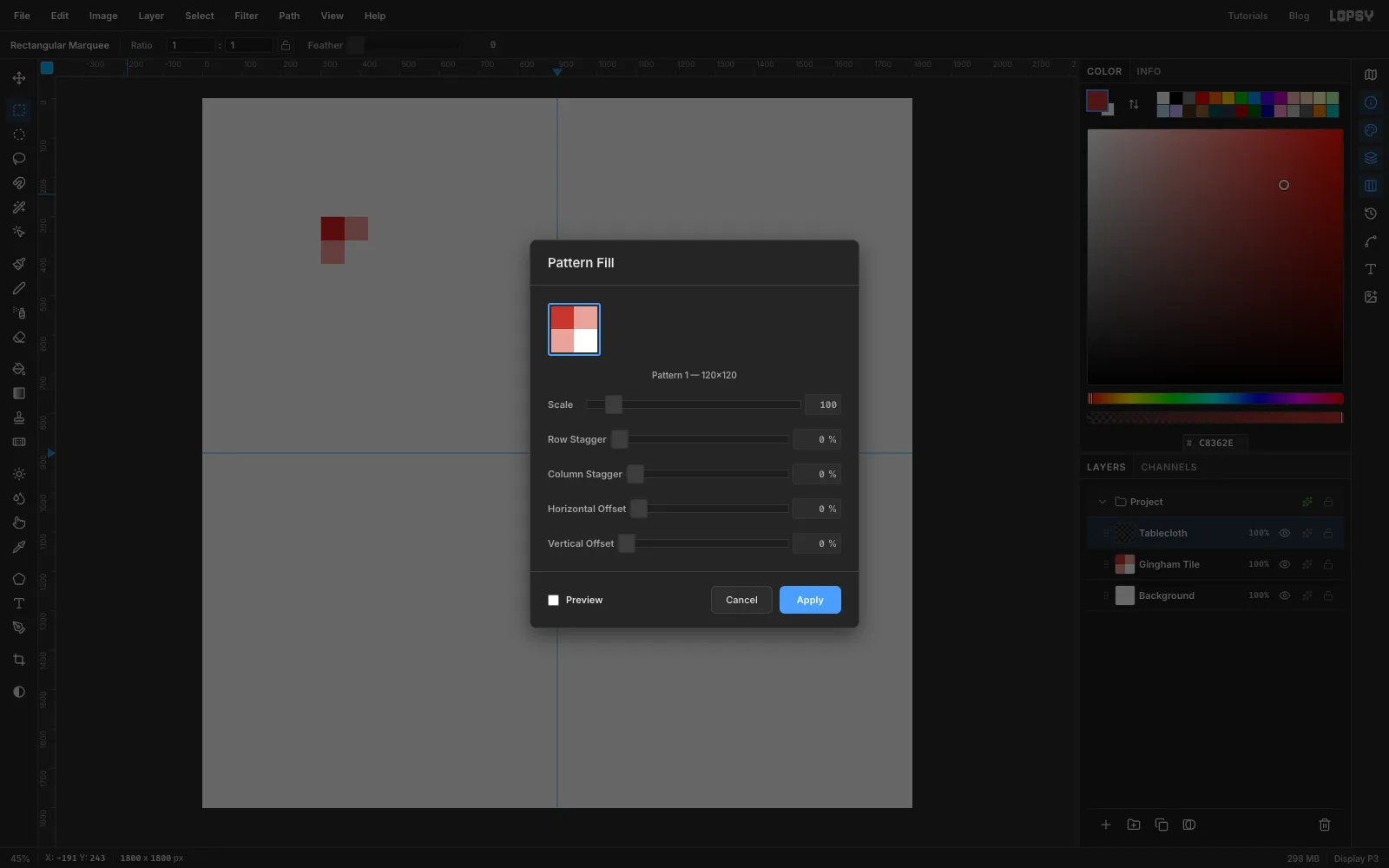
Task: Select the Eraser tool
Action: click(19, 337)
